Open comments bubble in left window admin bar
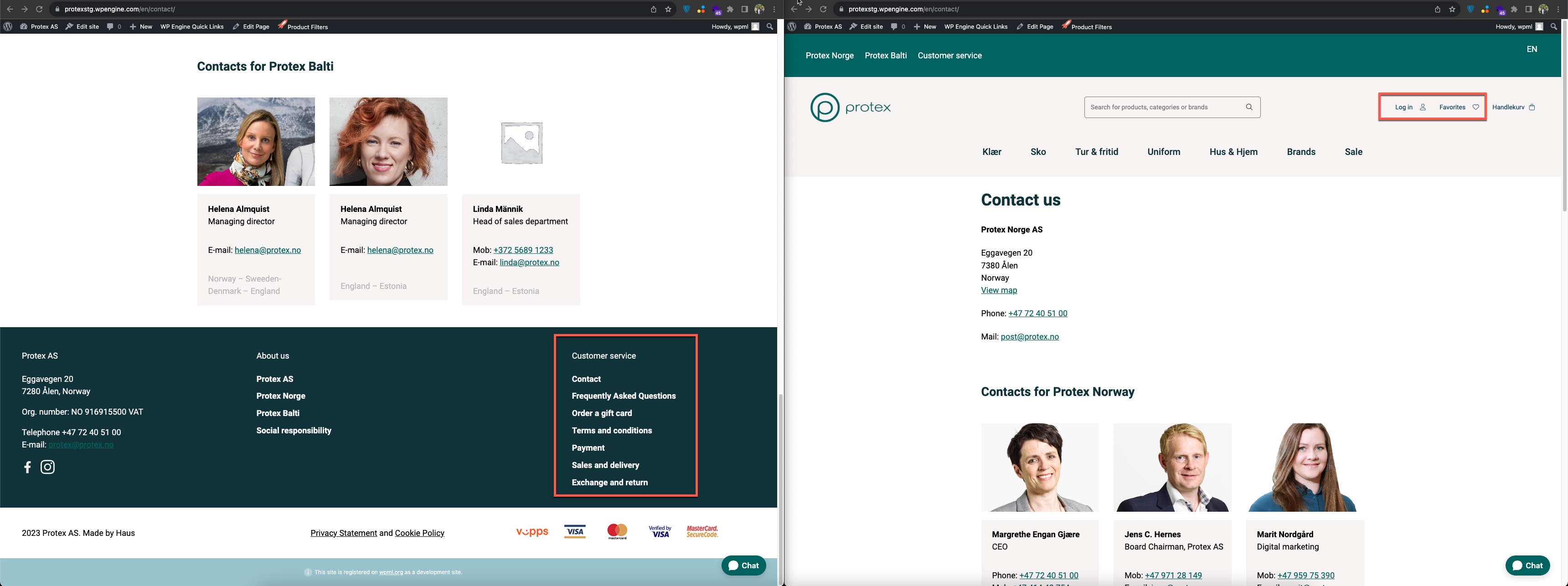The height and width of the screenshot is (586, 1568). (x=114, y=27)
